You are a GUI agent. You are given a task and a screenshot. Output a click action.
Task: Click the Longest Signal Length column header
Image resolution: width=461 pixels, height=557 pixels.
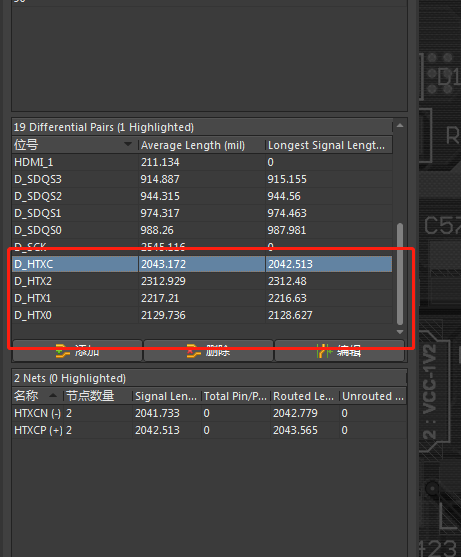[x=329, y=145]
